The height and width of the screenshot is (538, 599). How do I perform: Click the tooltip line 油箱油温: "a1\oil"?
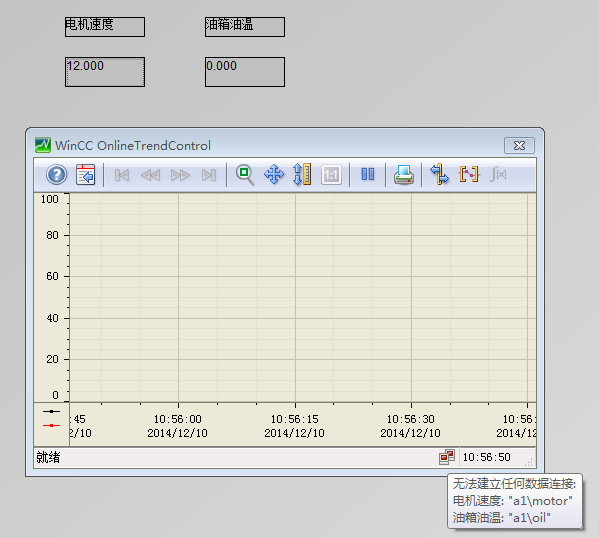(502, 518)
